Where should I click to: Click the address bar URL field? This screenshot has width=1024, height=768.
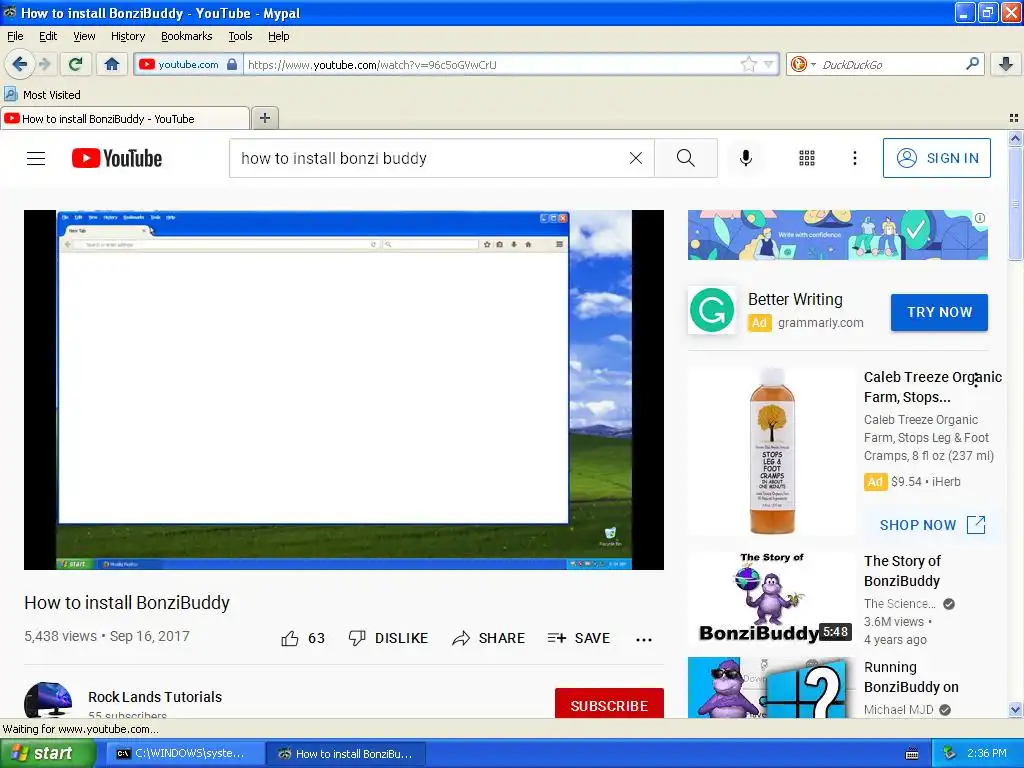click(x=492, y=64)
